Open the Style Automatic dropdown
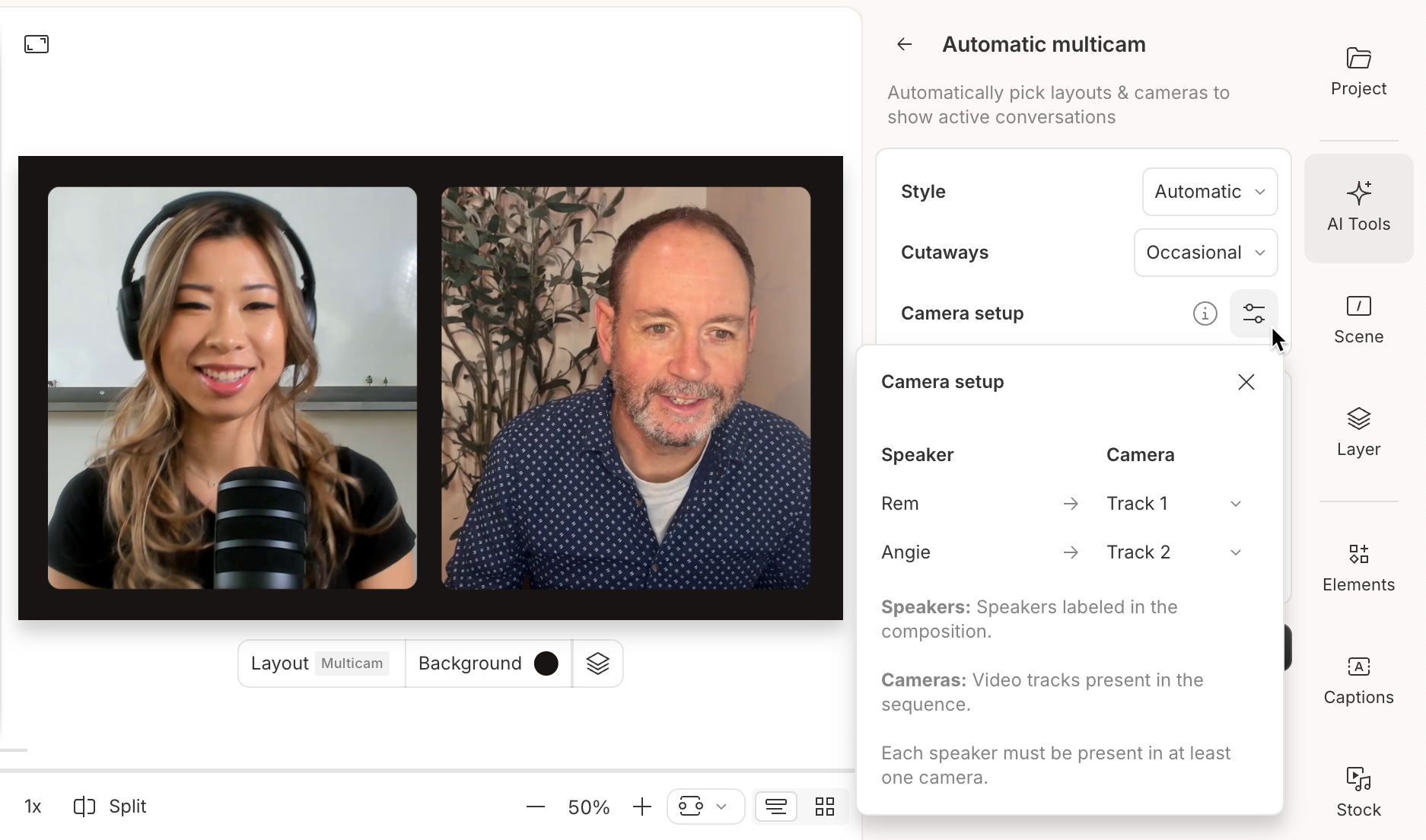Image resolution: width=1426 pixels, height=840 pixels. tap(1209, 192)
